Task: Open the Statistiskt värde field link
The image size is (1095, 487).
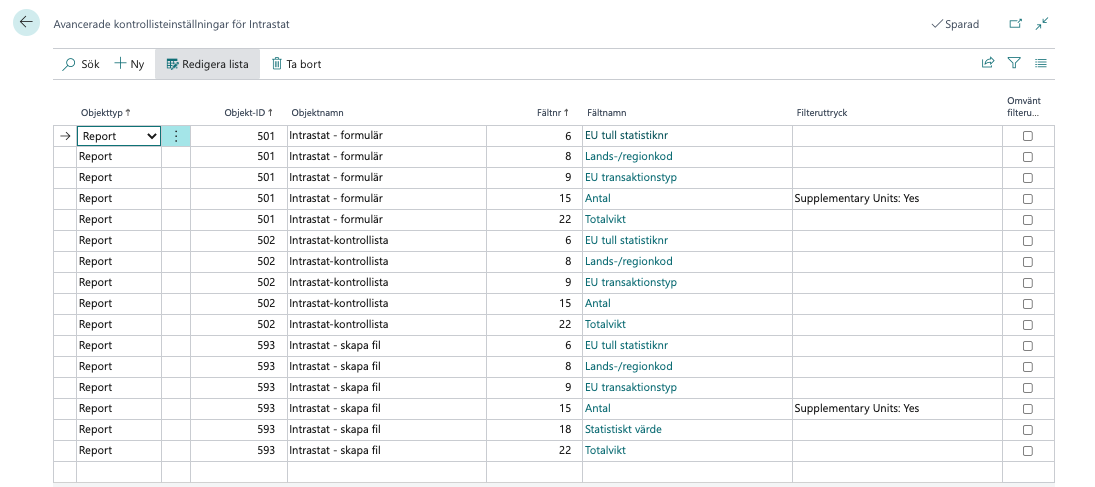Action: [x=623, y=429]
